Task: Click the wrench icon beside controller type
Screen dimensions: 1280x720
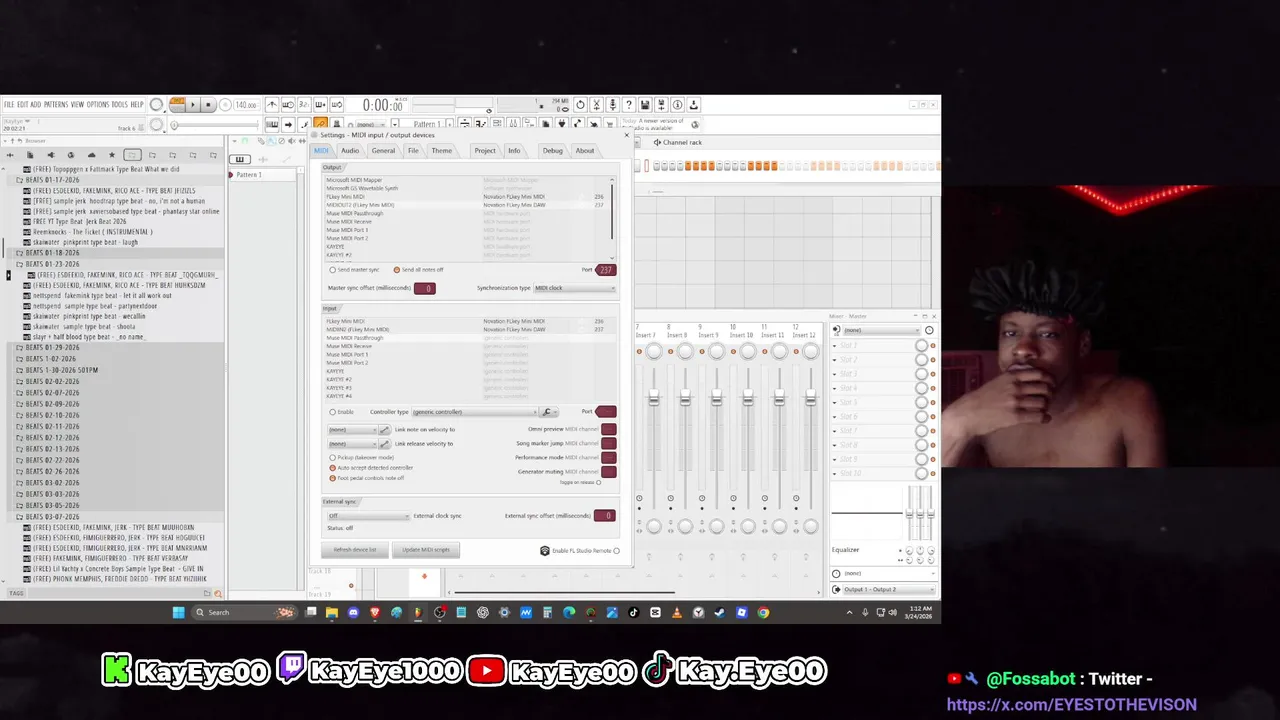Action: (x=546, y=412)
